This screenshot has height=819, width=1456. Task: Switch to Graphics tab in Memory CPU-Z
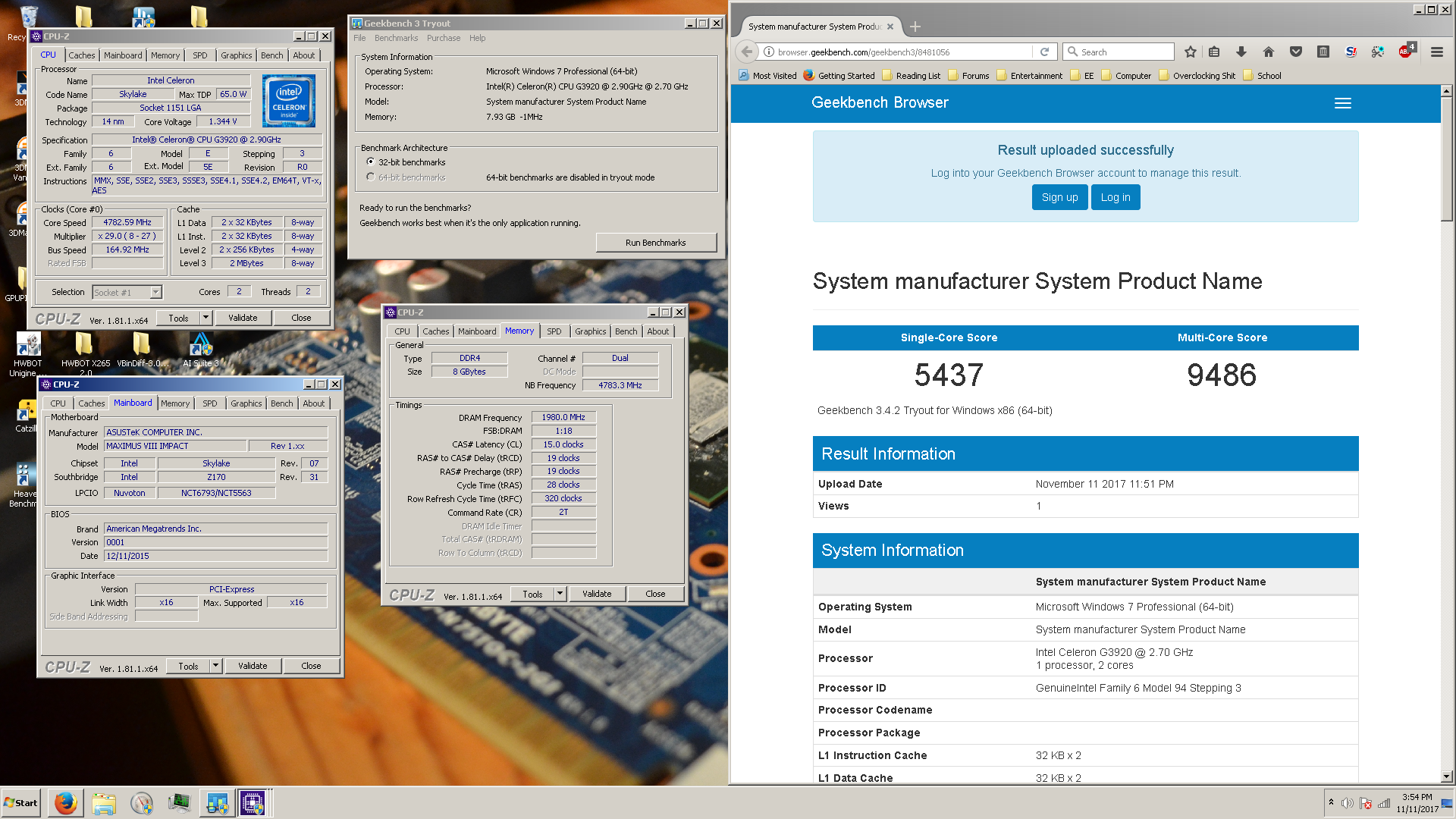590,331
